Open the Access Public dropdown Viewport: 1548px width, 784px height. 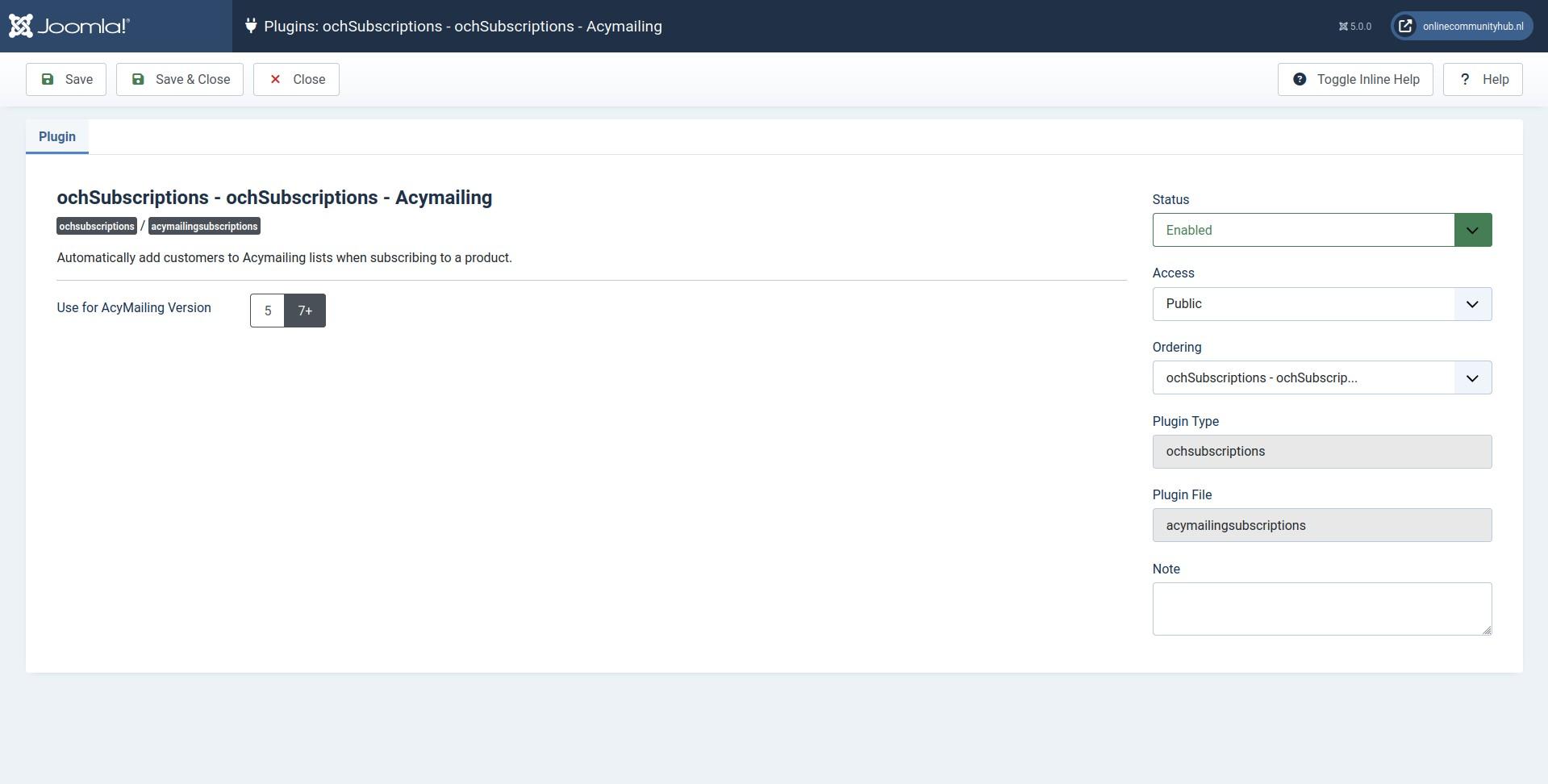[x=1322, y=304]
